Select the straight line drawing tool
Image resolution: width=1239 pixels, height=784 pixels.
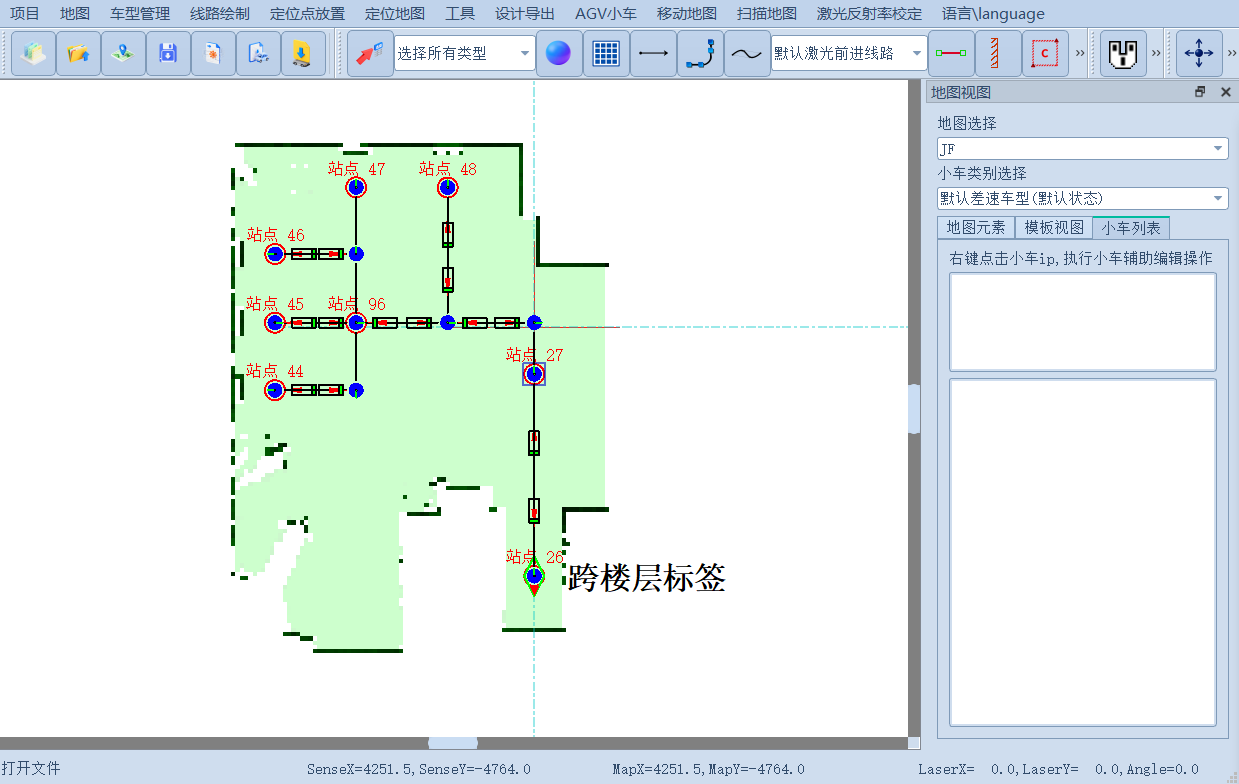click(651, 53)
